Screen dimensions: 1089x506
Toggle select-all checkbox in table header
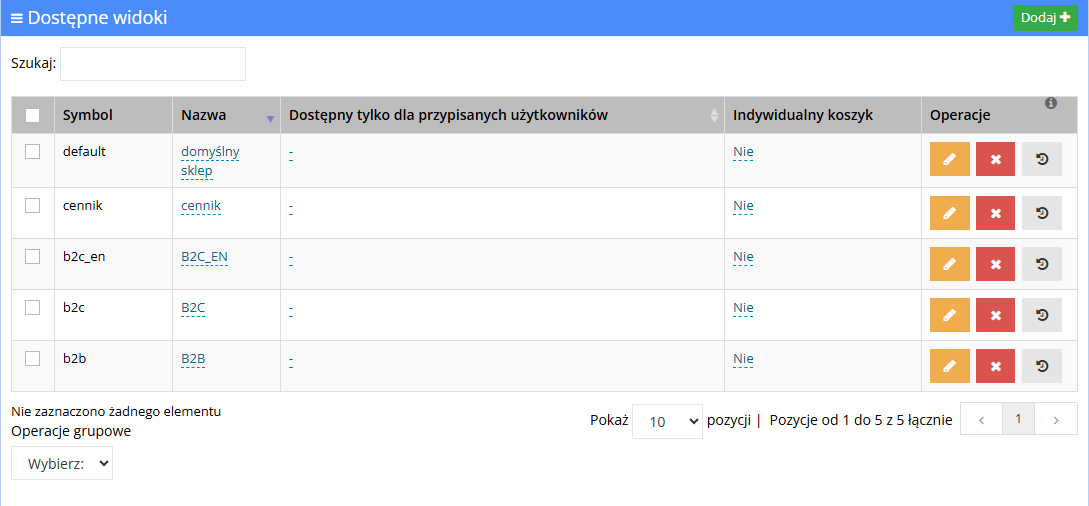click(x=33, y=115)
